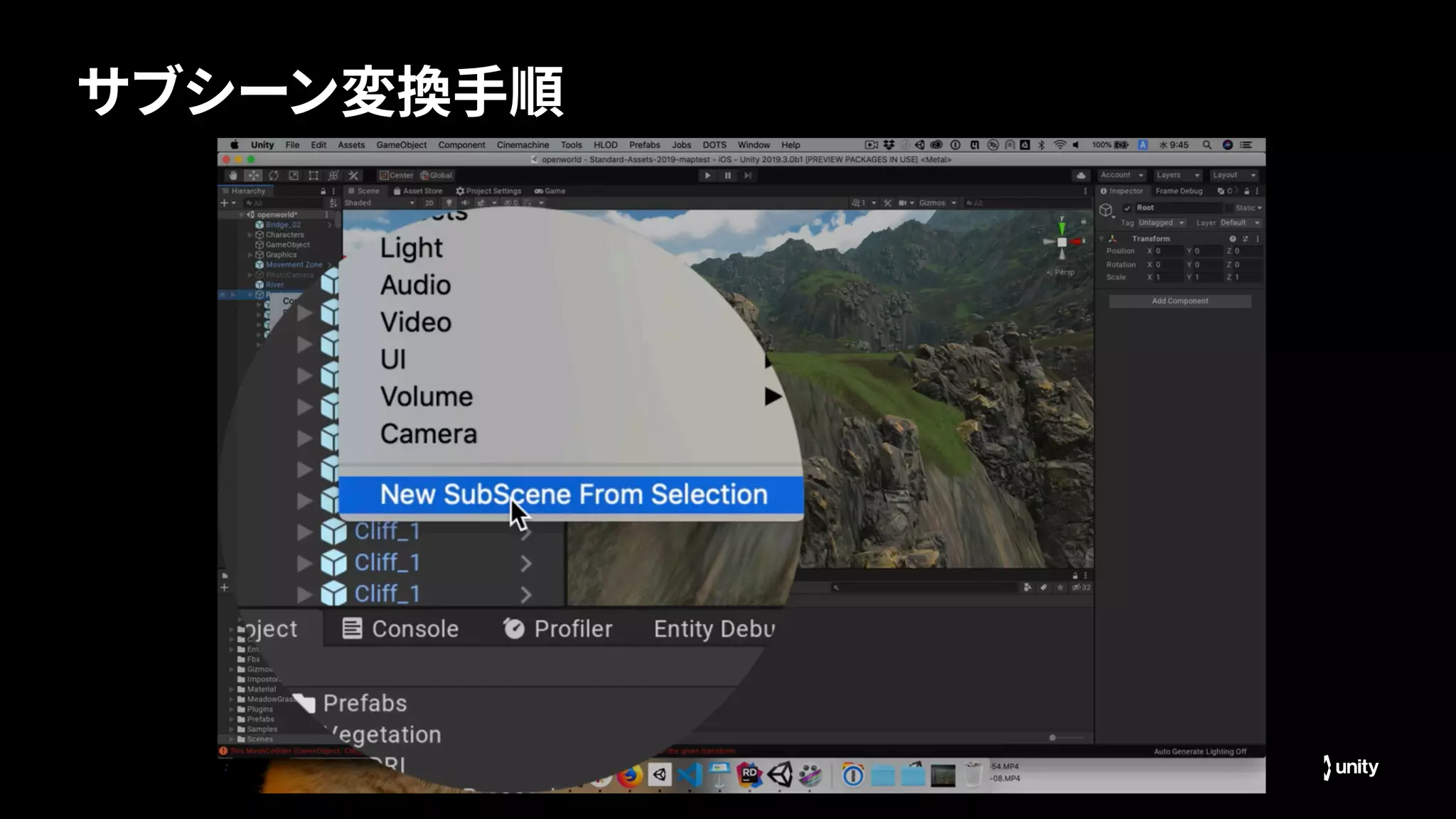
Task: Click the Inspector lock icon
Action: [1246, 191]
